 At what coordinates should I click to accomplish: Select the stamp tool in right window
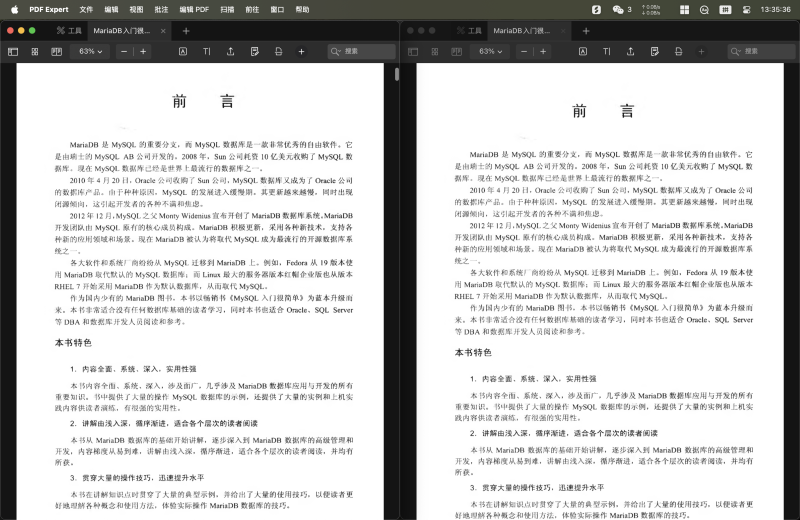(x=677, y=51)
